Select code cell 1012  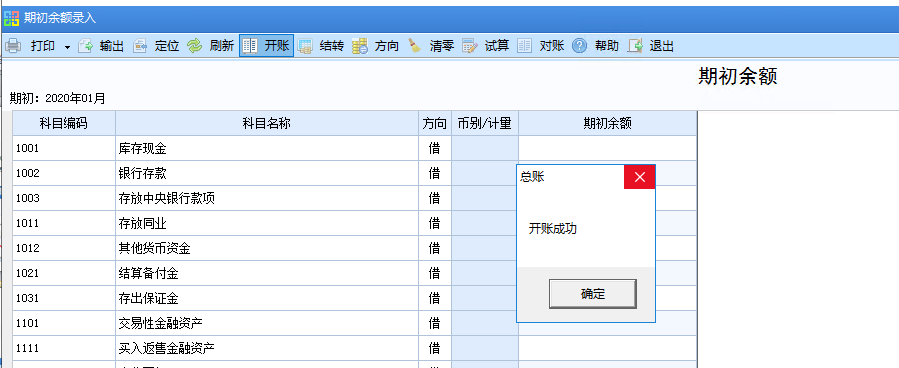point(64,248)
